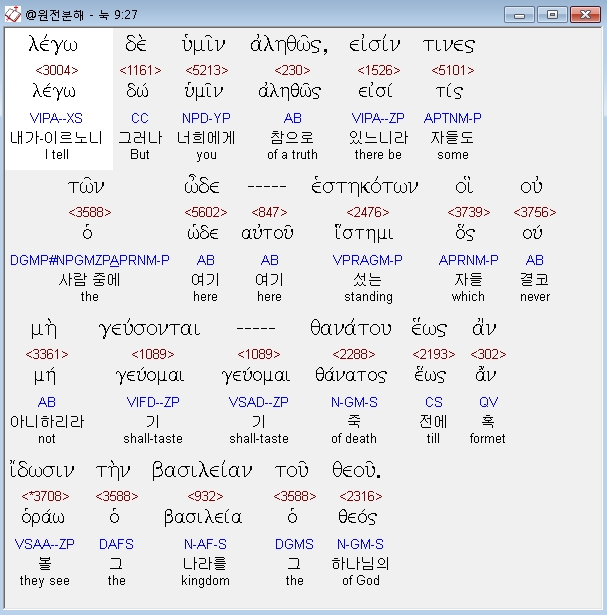Select the highlighted Greek word λέγω cell

tap(59, 99)
